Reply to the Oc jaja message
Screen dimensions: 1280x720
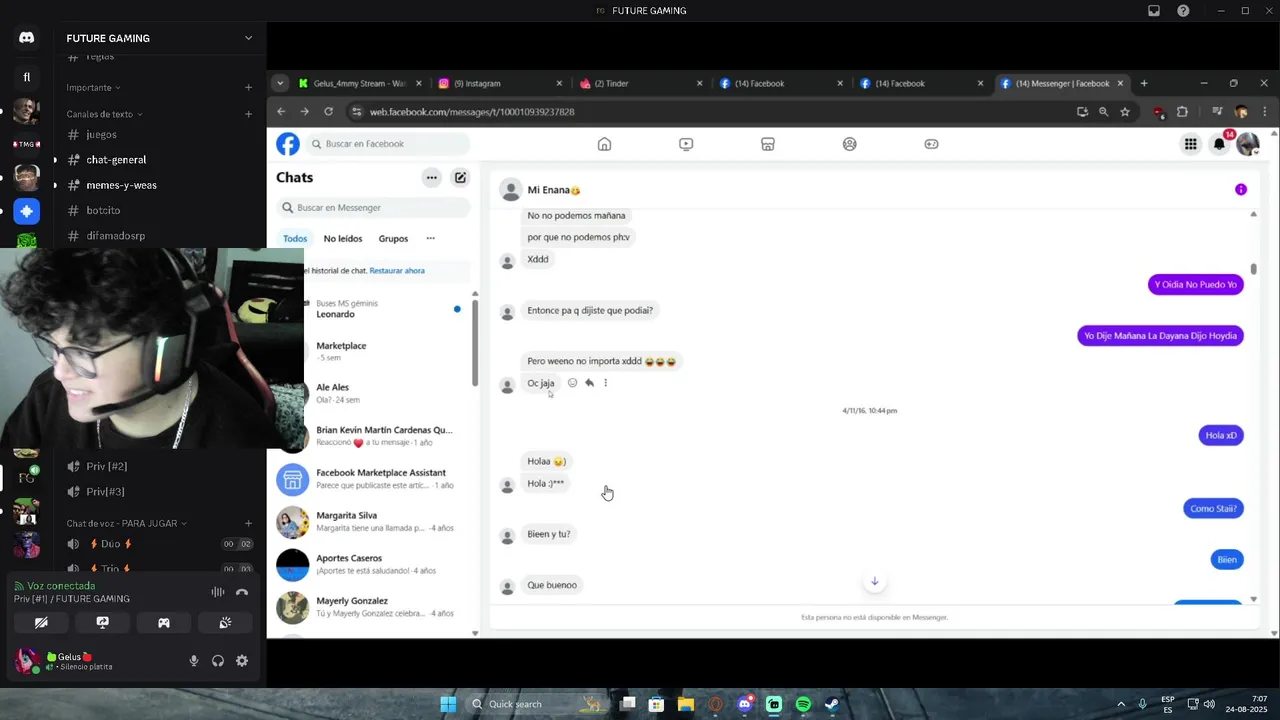(x=589, y=383)
